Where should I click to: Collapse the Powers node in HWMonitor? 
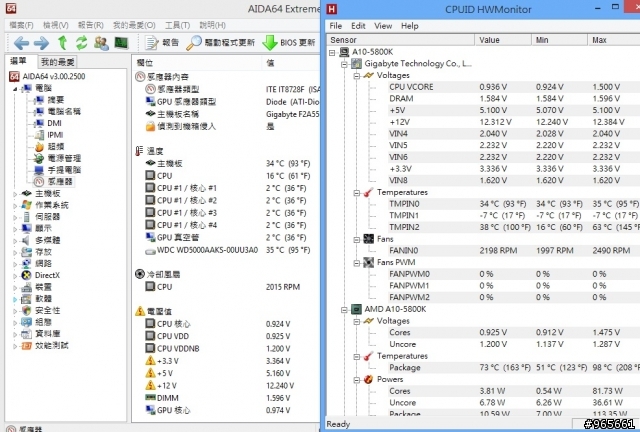tap(356, 380)
